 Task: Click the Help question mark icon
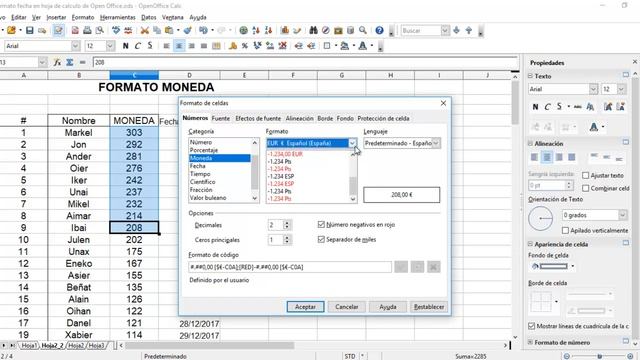(380, 30)
